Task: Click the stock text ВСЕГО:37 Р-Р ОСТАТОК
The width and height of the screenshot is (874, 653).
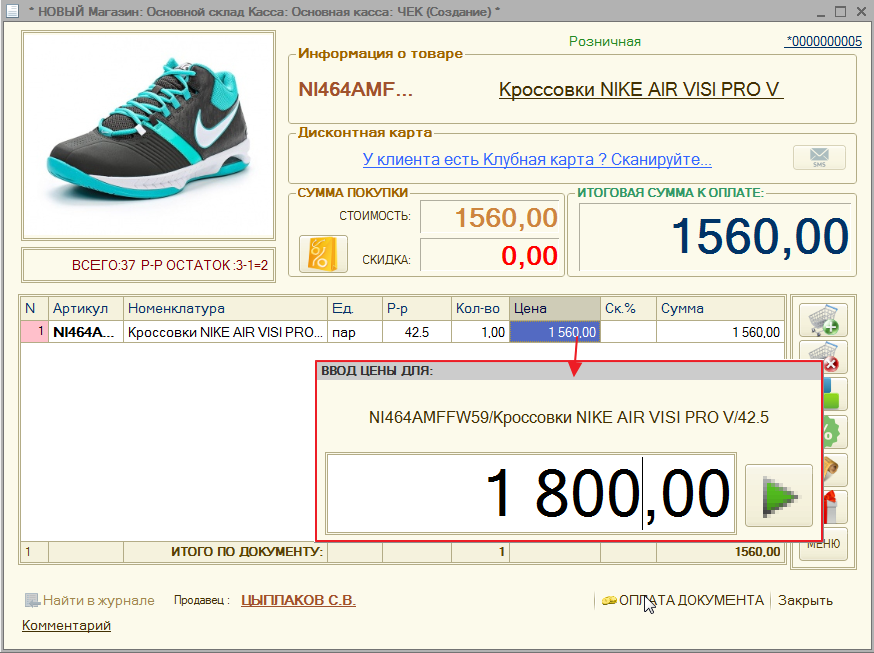Action: coord(170,265)
